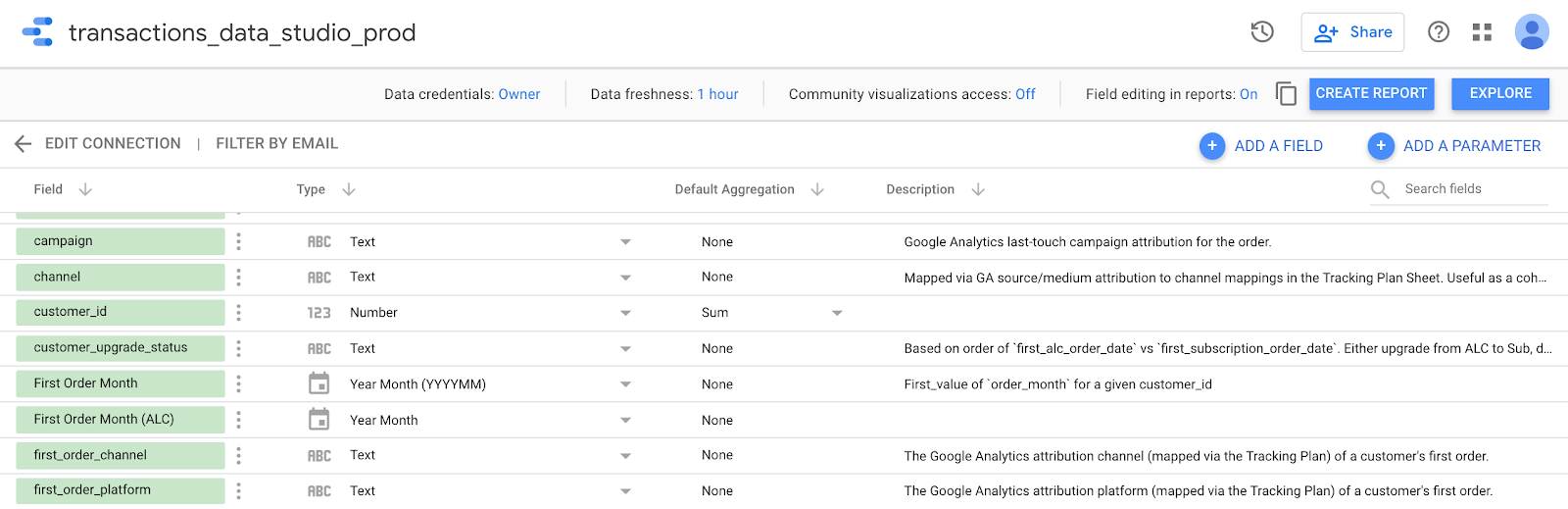Click the CREATE REPORT button
Viewport: 1568px width, 509px height.
tap(1370, 94)
